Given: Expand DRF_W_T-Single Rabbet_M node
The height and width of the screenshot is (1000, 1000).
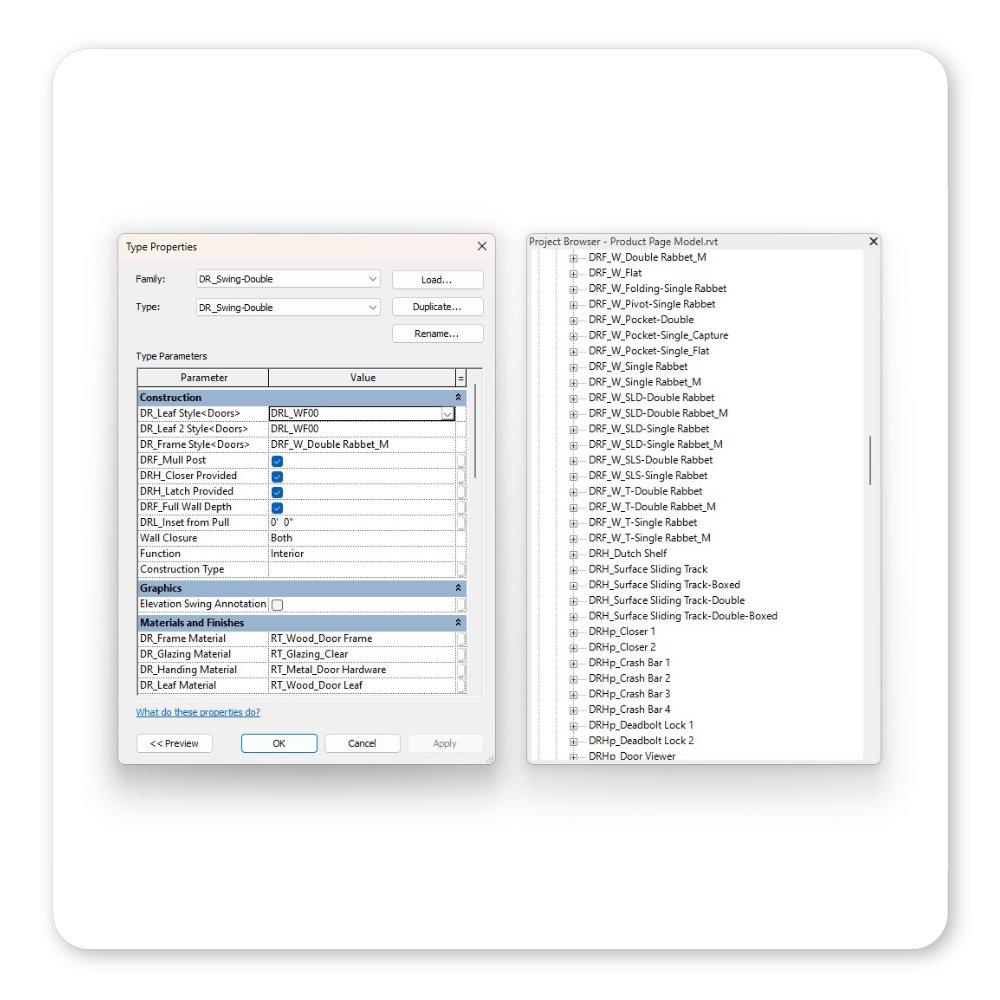Looking at the screenshot, I should 573,540.
